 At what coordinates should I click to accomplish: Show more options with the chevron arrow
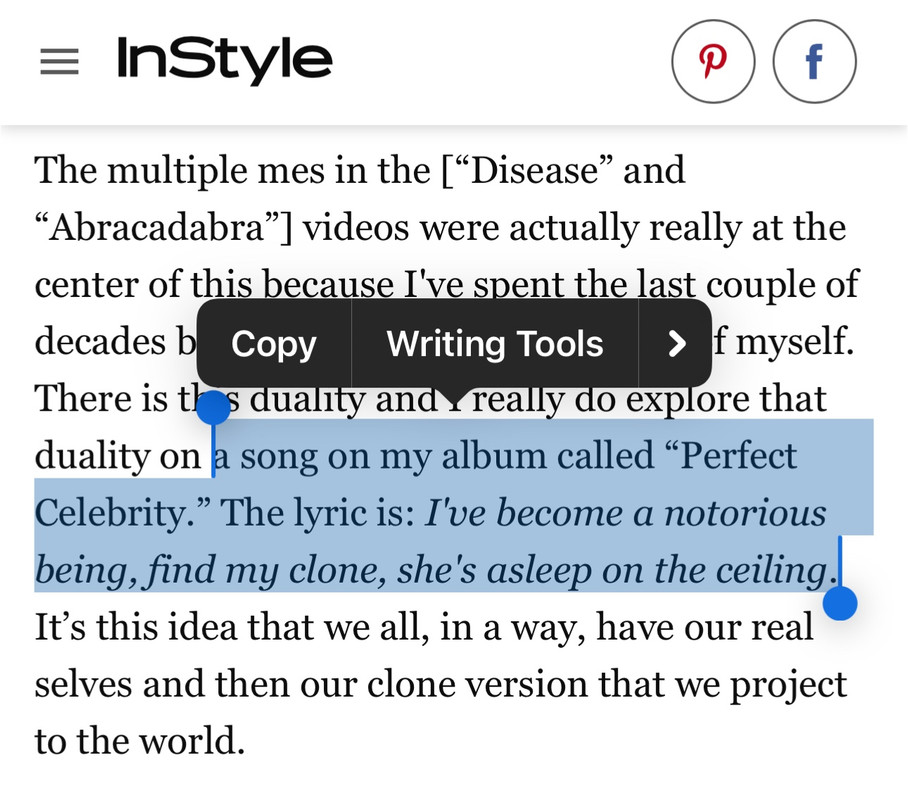pos(675,344)
